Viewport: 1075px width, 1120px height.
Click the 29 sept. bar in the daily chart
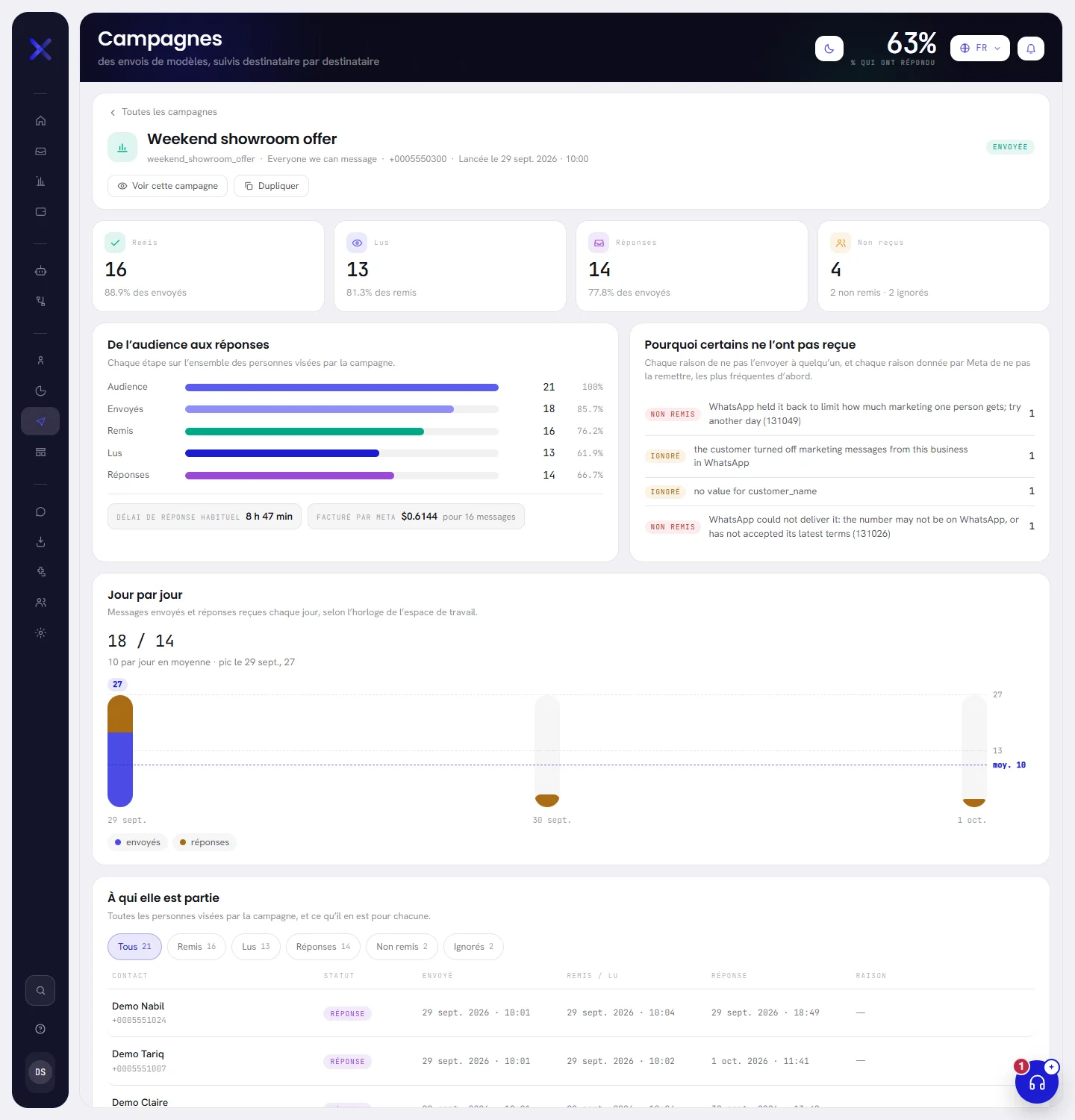click(120, 751)
